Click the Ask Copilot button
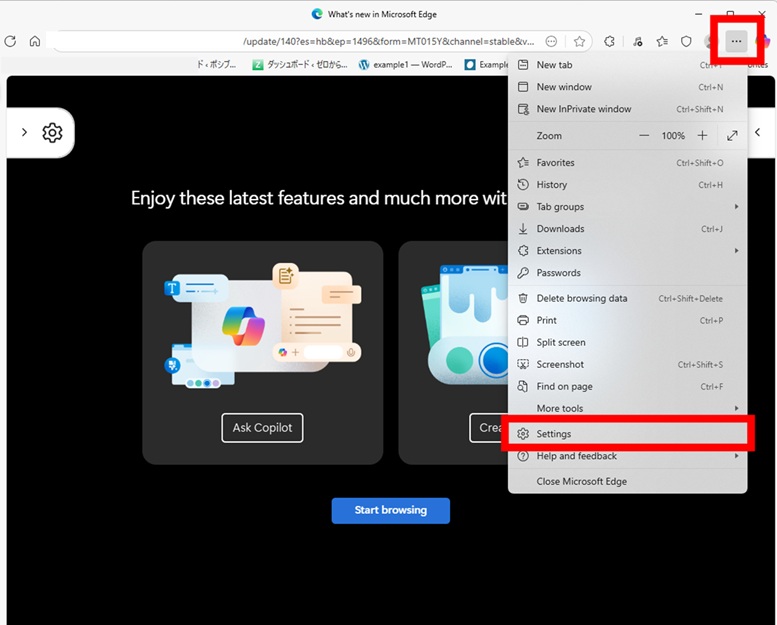Viewport: 777px width, 625px height. (262, 428)
